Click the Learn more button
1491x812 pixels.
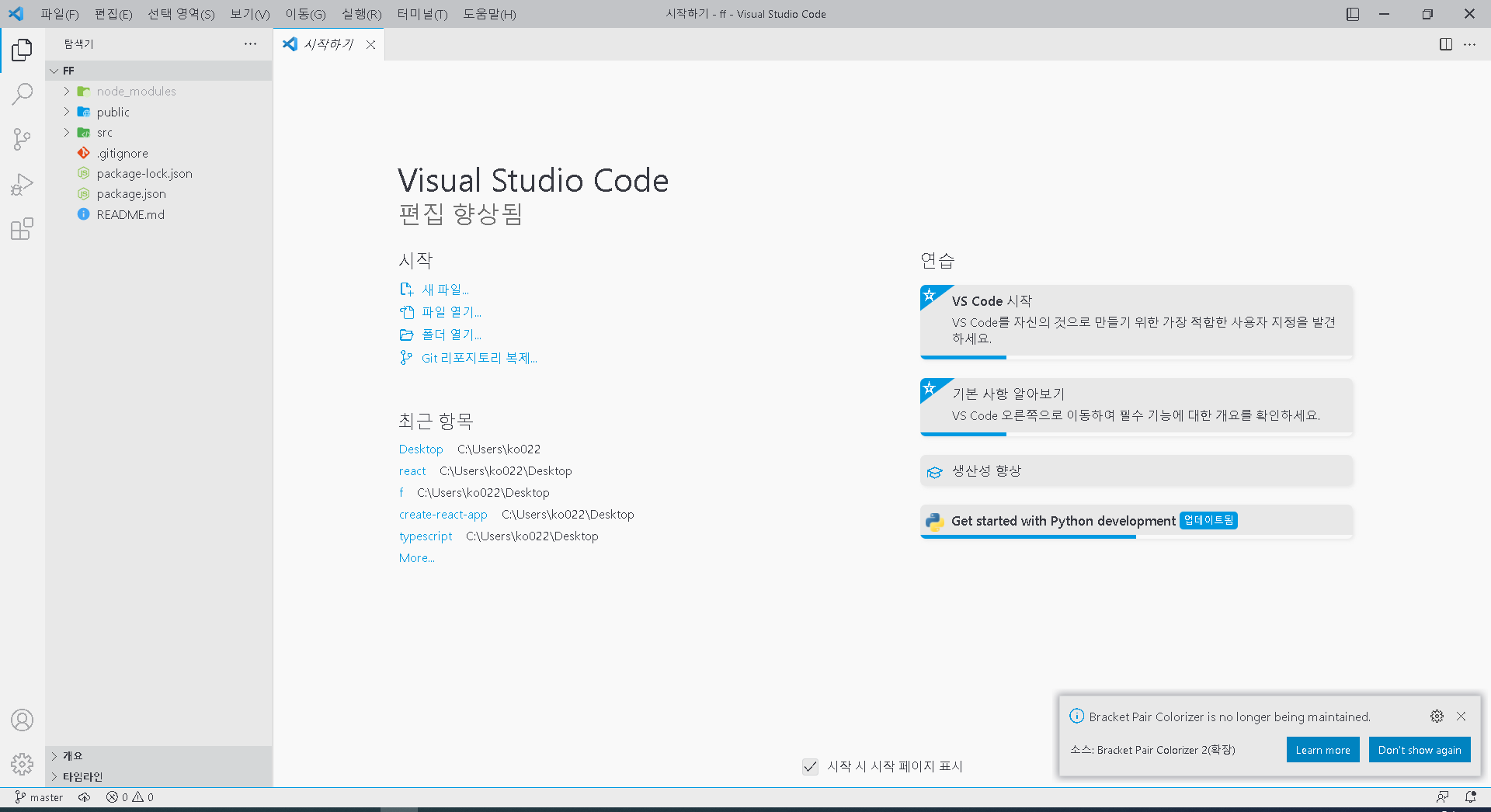click(x=1322, y=750)
